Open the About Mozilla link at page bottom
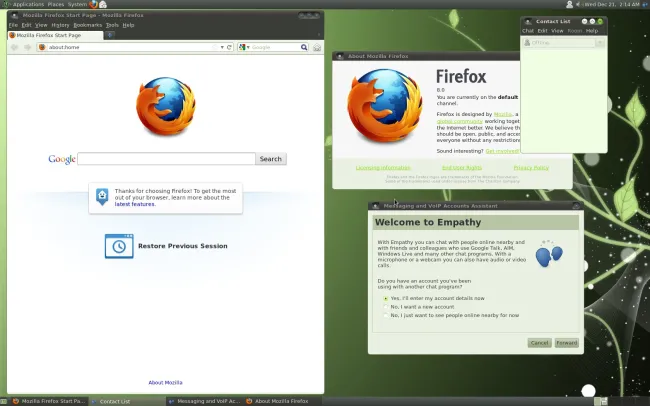 [x=165, y=382]
